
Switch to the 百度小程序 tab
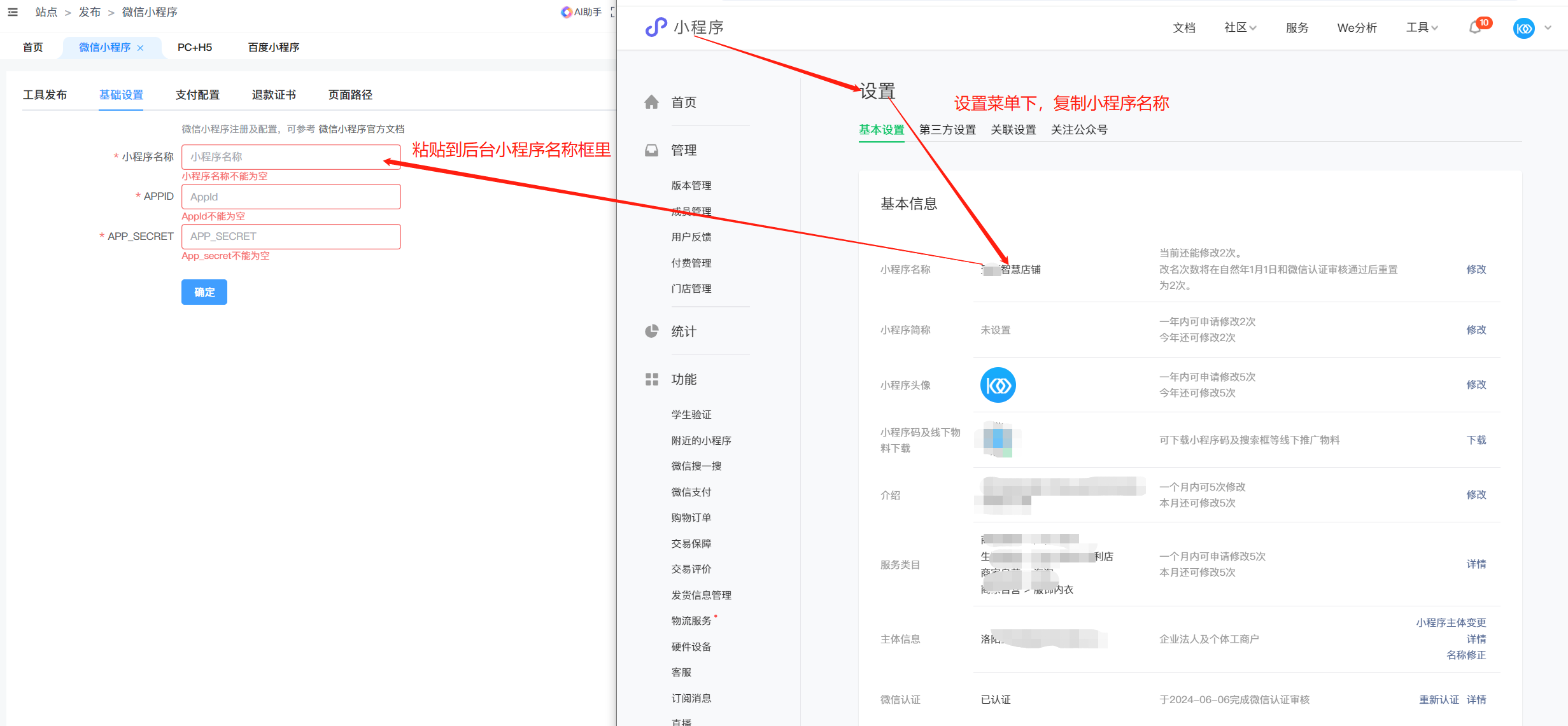click(274, 48)
